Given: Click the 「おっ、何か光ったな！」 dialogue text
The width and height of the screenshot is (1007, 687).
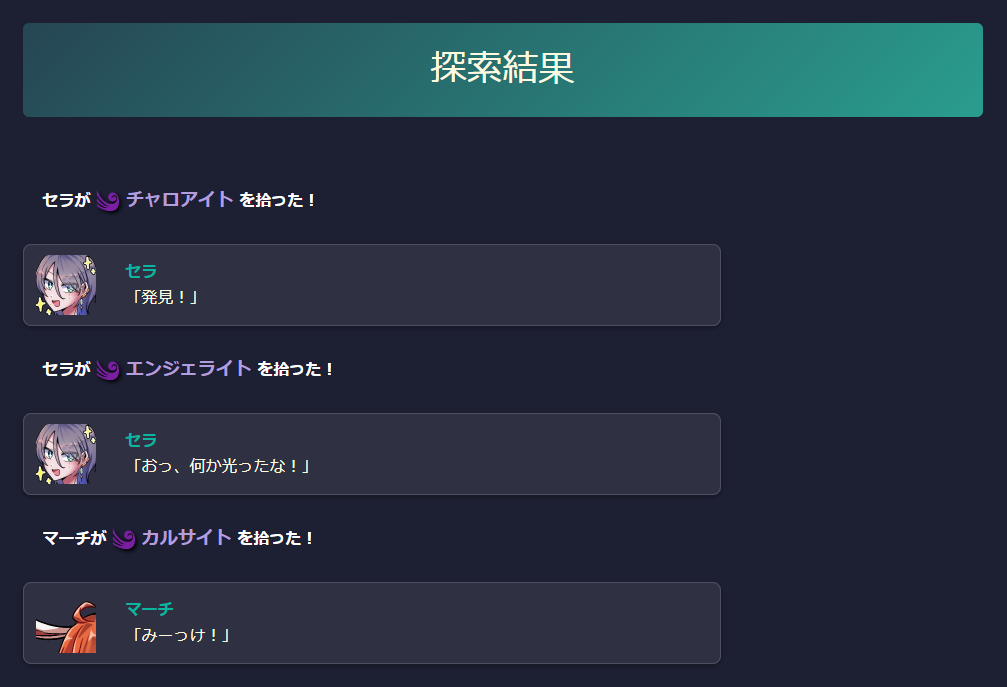Looking at the screenshot, I should [220, 466].
